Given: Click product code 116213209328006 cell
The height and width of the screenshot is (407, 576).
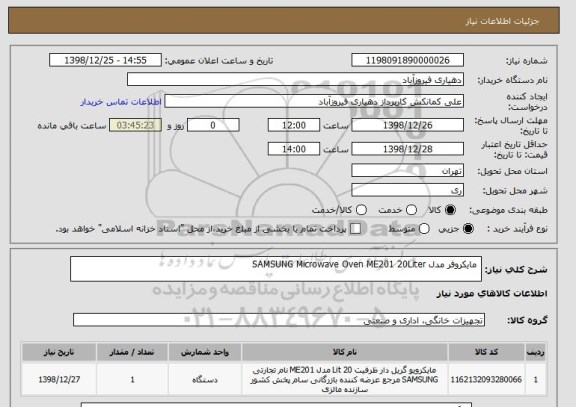Looking at the screenshot, I should [486, 379].
